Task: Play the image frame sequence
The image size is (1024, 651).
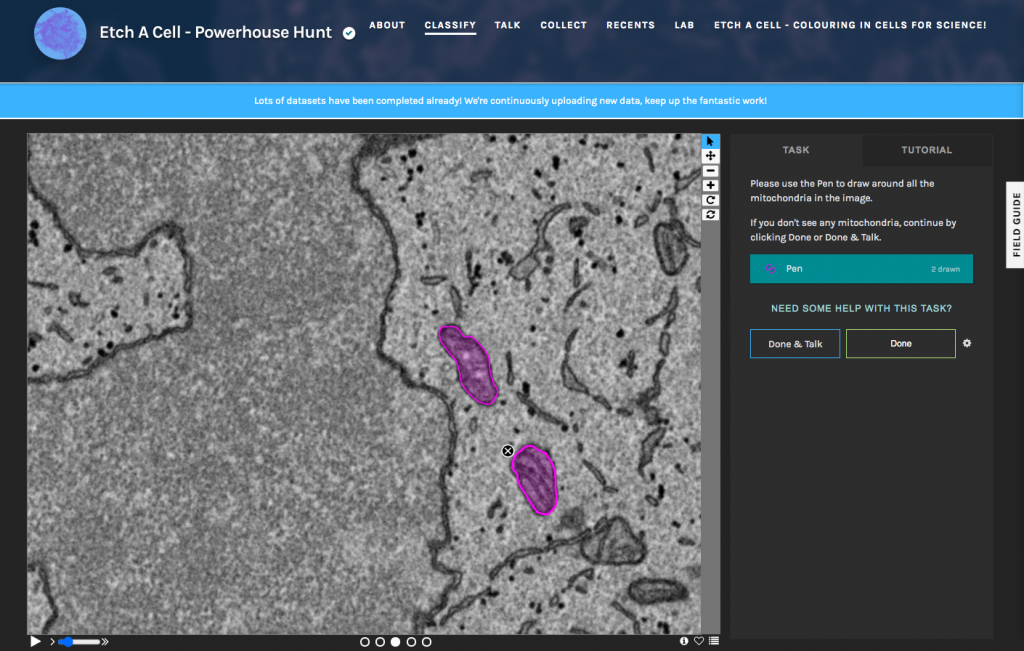Action: tap(35, 641)
